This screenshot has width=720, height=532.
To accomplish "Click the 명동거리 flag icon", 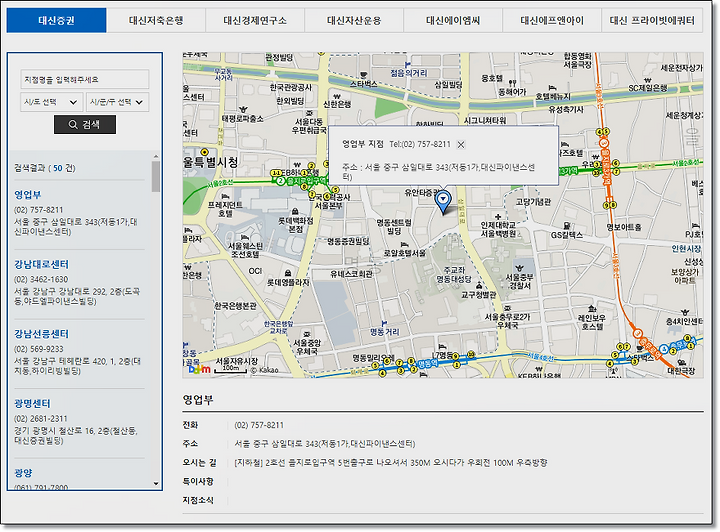I will [x=384, y=324].
